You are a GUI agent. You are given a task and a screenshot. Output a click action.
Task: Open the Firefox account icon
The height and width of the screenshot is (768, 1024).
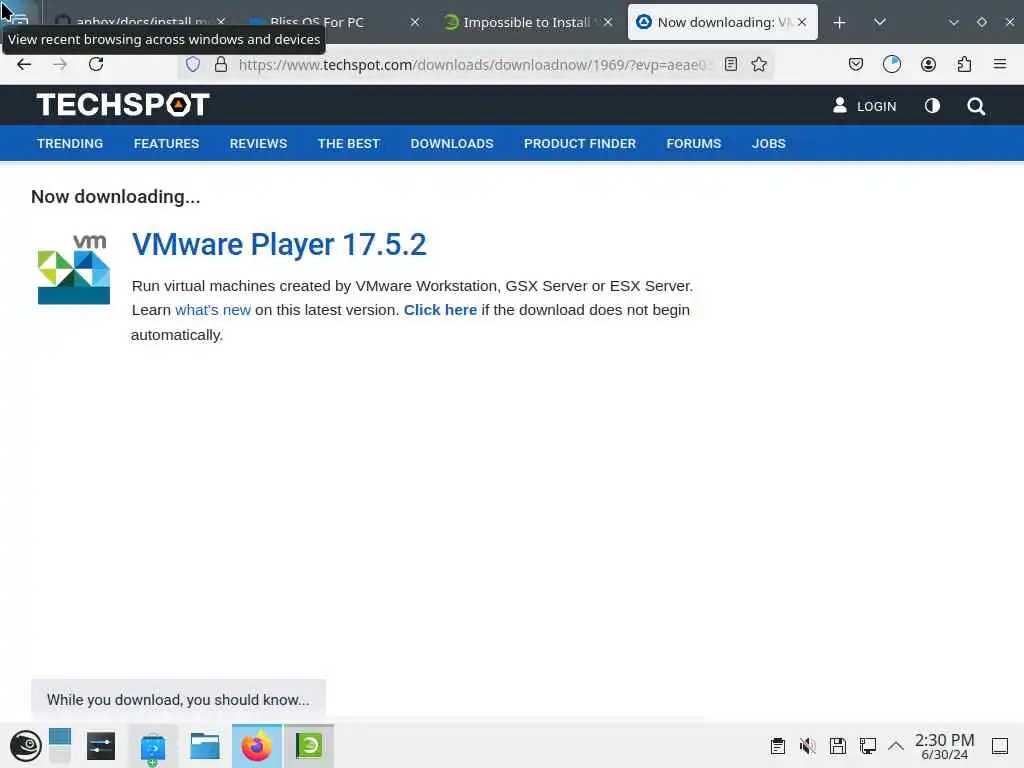pyautogui.click(x=928, y=64)
